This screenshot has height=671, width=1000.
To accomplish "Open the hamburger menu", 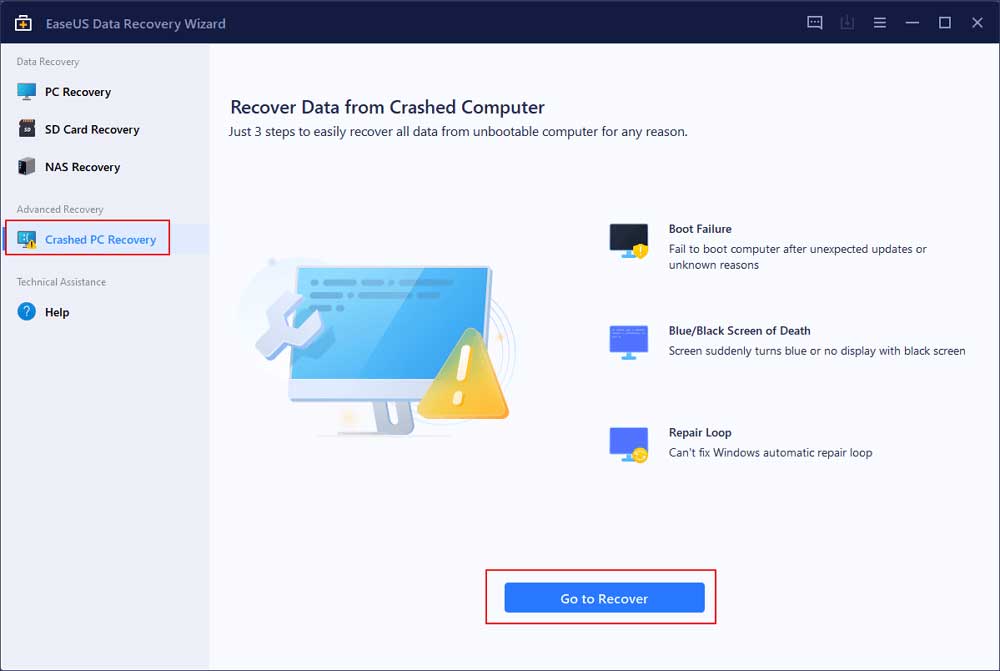I will coord(879,23).
